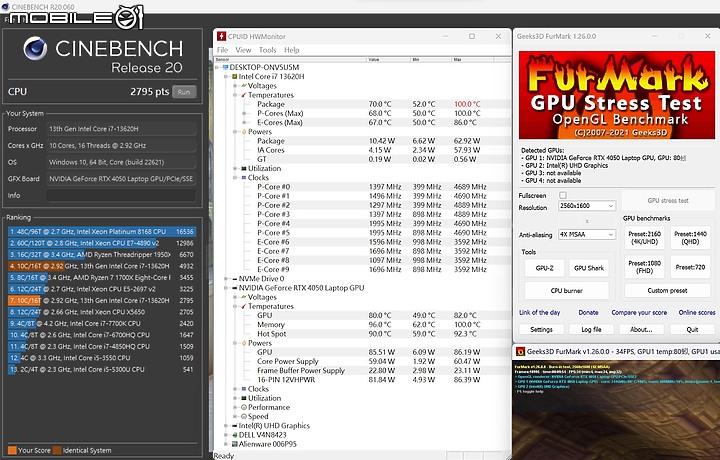The image size is (720, 460).
Task: Expand the CPU Utilization node
Action: (235, 168)
